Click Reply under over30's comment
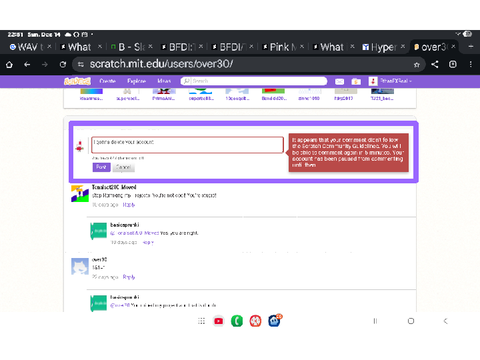480x360 pixels. (x=129, y=277)
